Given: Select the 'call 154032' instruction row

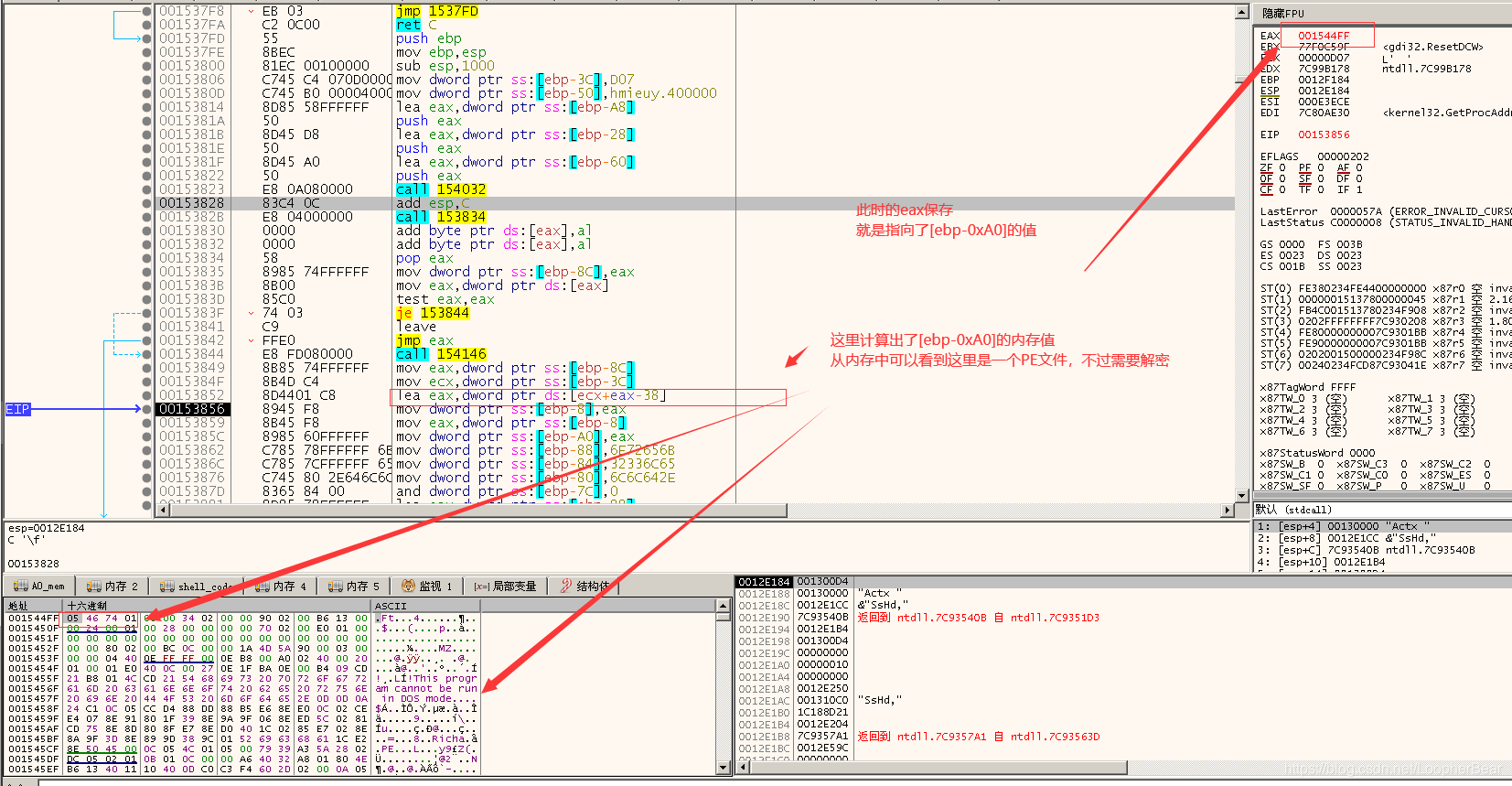Looking at the screenshot, I should 693,189.
